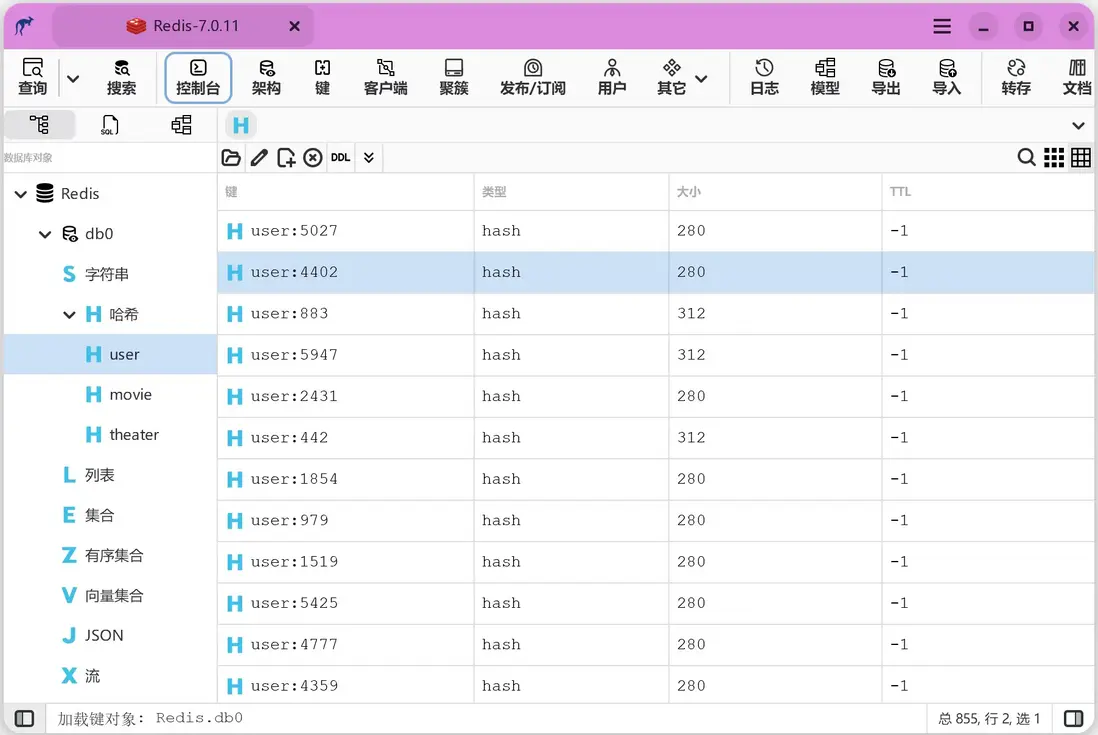Collapse the db0 tree node
Screen dimensions: 1098x735
tap(45, 234)
